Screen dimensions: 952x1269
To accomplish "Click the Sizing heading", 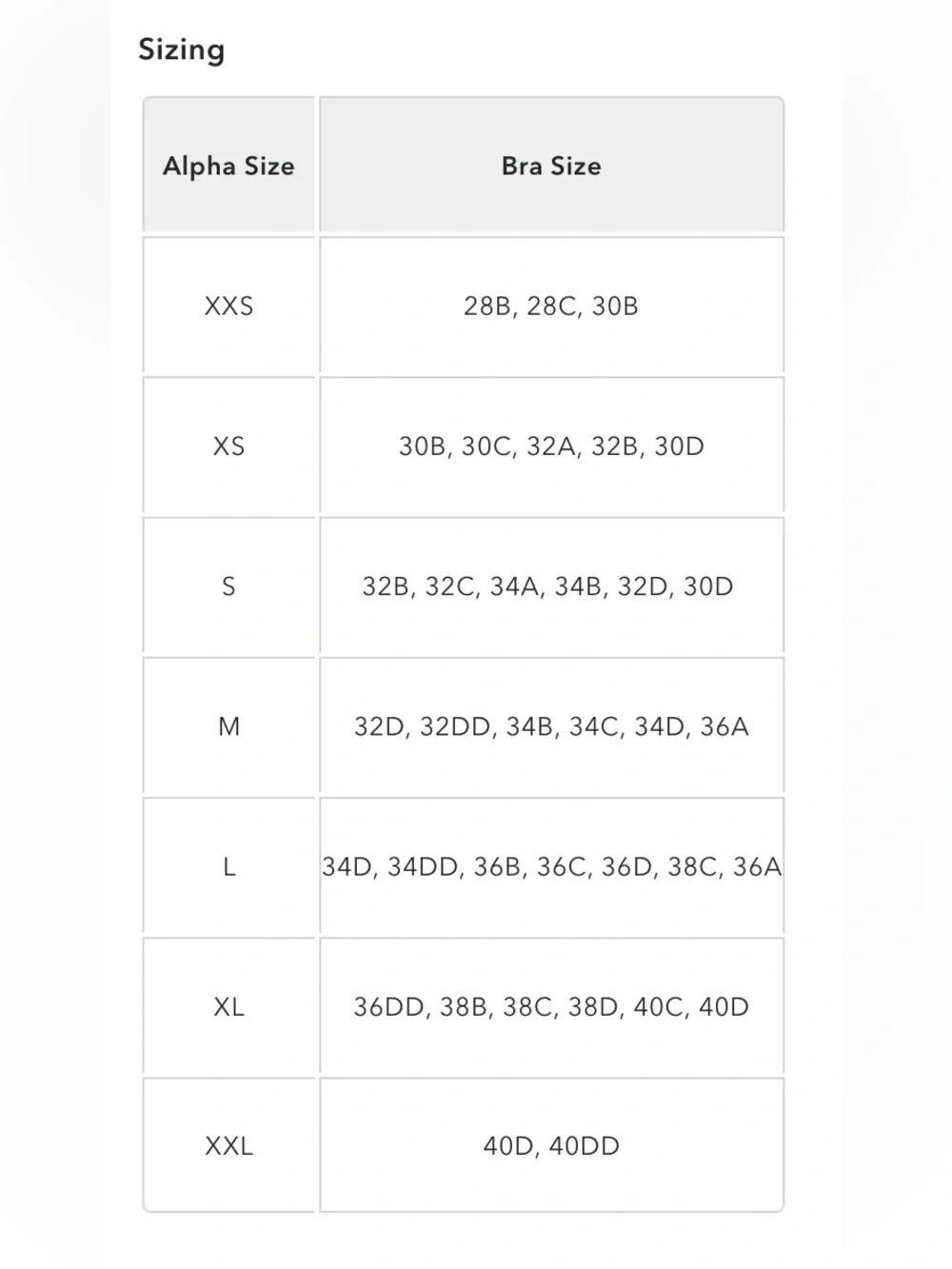I will tap(182, 50).
